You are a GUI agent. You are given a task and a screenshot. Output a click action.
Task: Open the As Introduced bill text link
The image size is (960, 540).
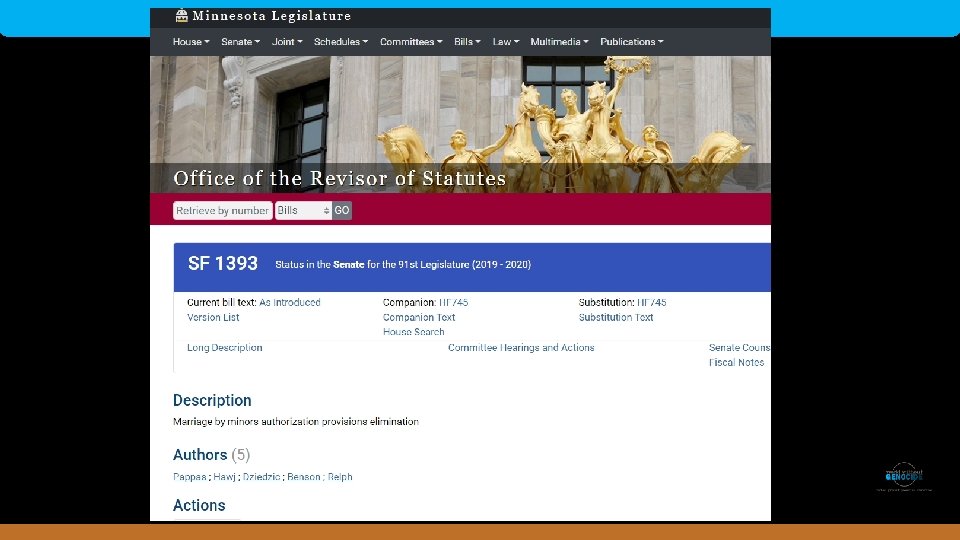(290, 302)
